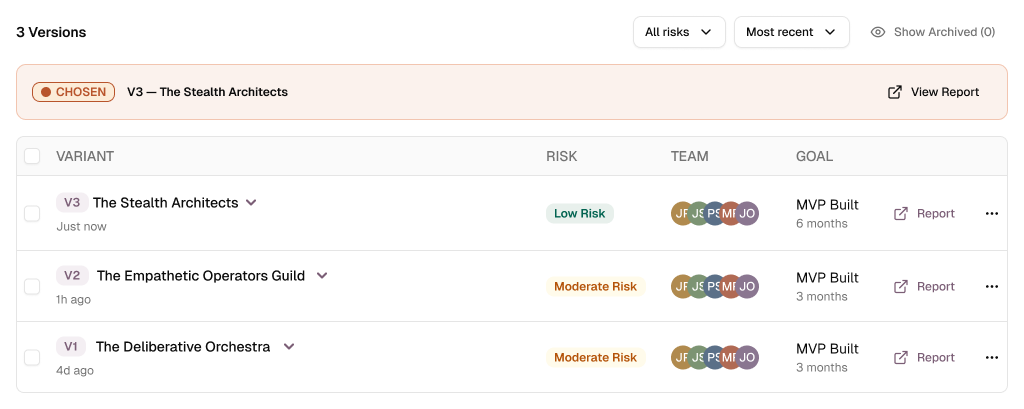Click the VARIANT column header
The width and height of the screenshot is (1024, 409).
point(85,157)
